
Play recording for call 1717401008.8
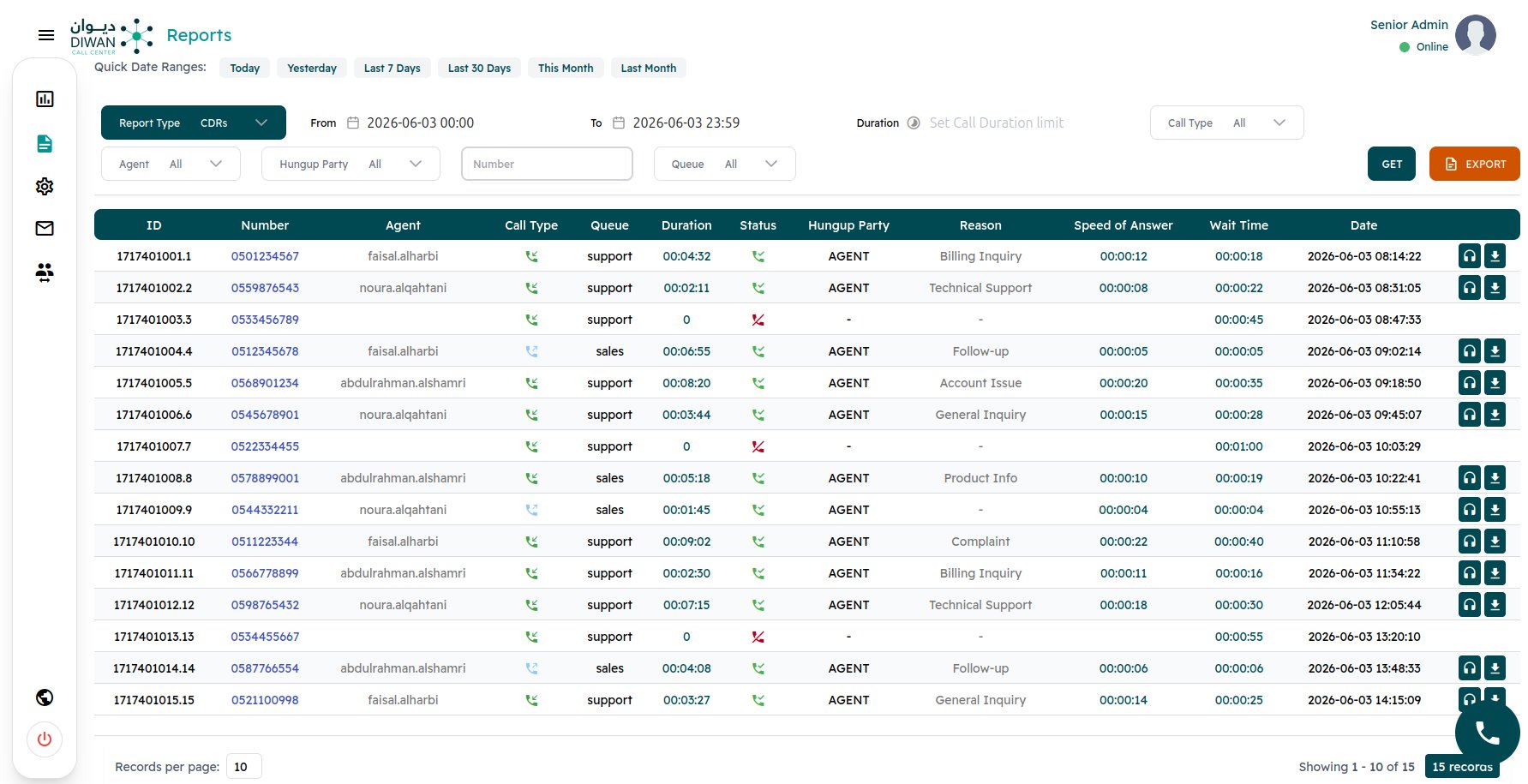1469,478
